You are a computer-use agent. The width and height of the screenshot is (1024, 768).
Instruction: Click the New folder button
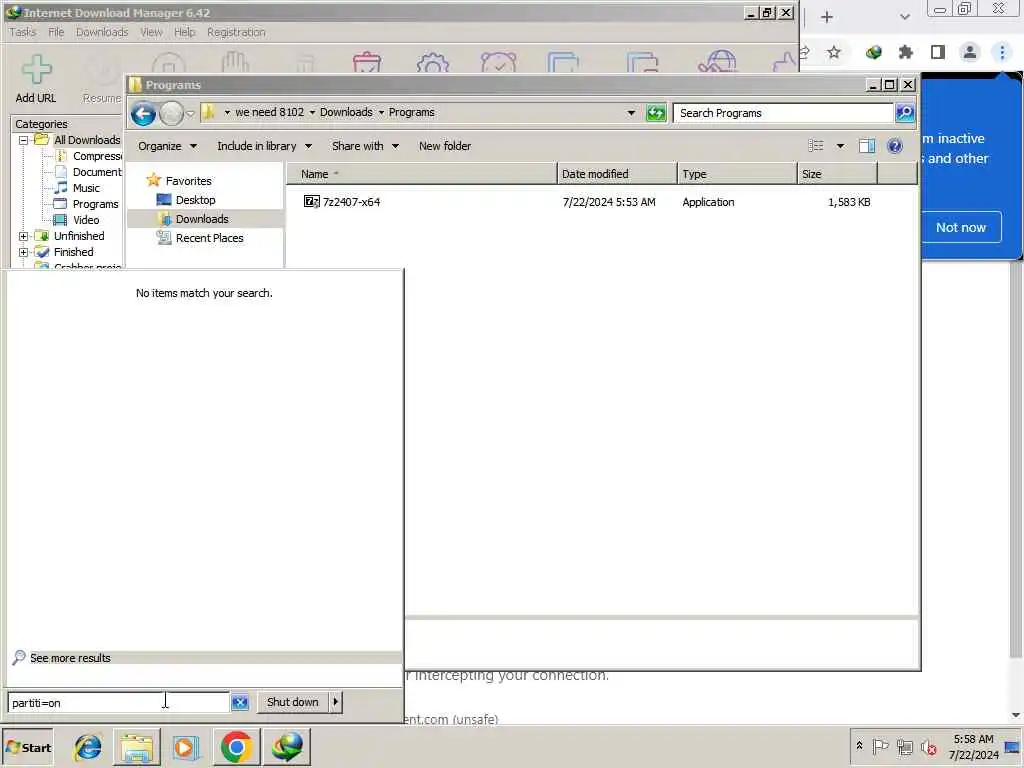[445, 146]
